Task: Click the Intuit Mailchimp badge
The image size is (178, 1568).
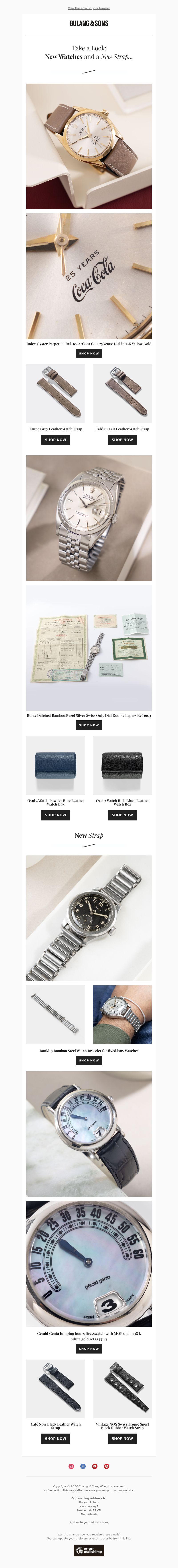Action: pos(89,1550)
